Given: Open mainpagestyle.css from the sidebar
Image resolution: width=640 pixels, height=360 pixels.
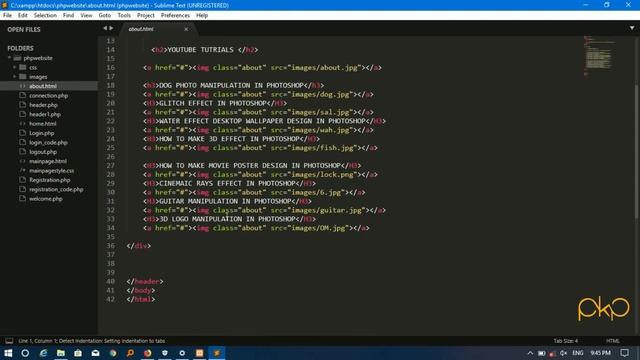Looking at the screenshot, I should pos(51,171).
